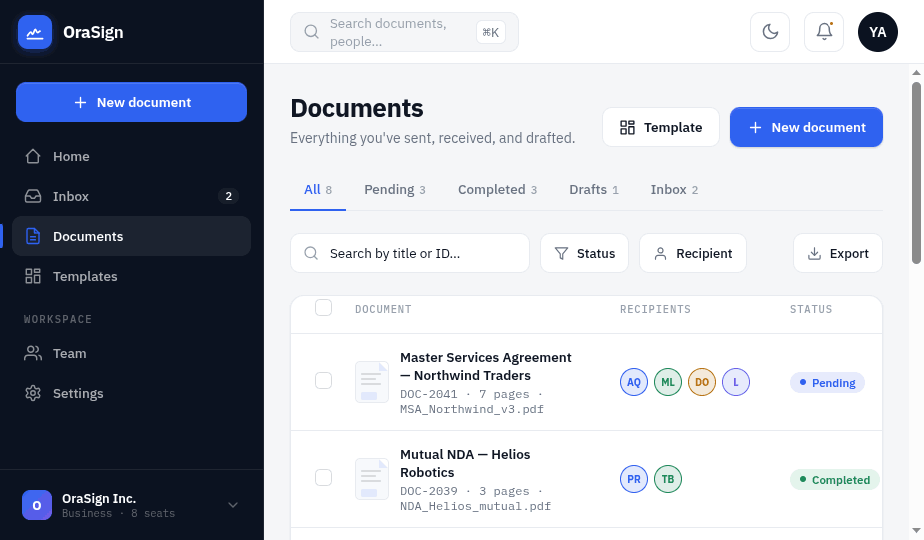
Task: Click the PR recipient avatar
Action: [633, 479]
